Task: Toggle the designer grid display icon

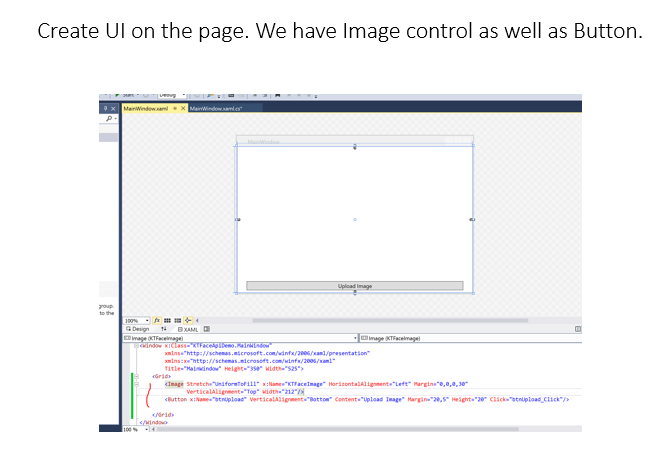Action: pos(167,320)
